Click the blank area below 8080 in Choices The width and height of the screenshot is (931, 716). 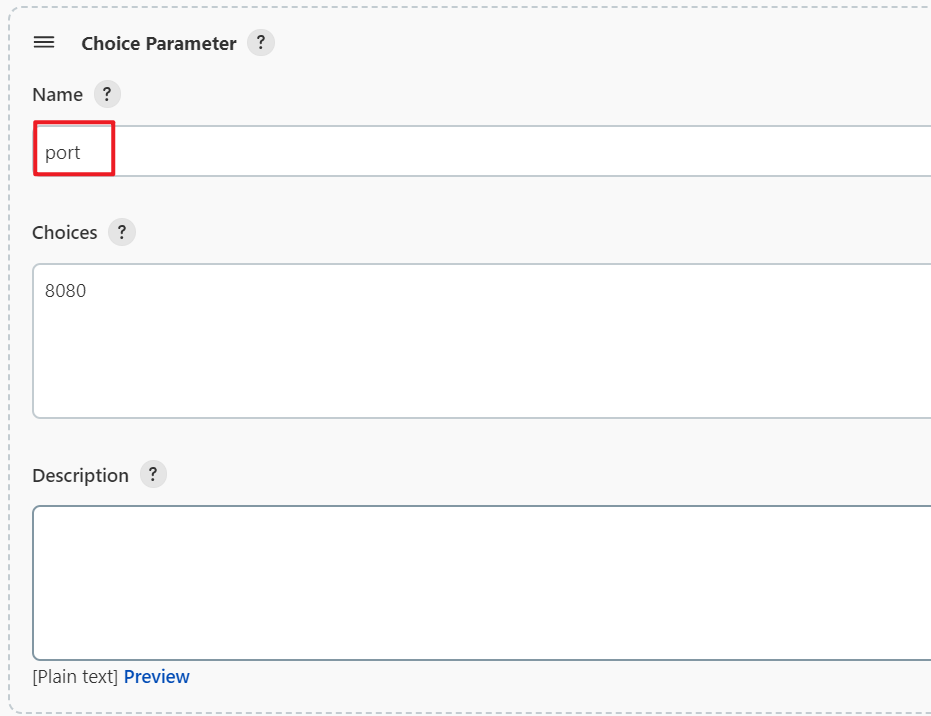point(482,362)
